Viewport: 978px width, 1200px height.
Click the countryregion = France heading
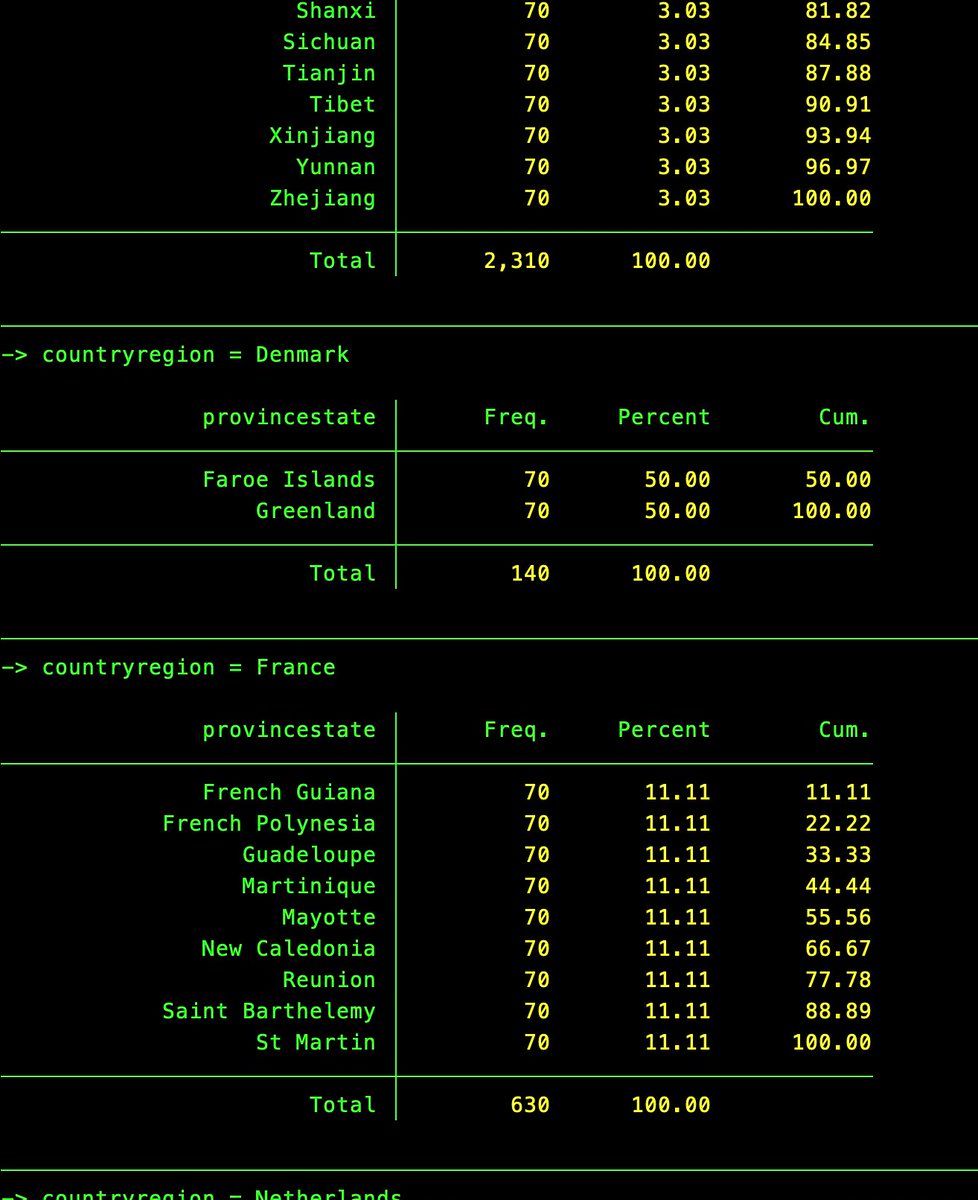(x=188, y=668)
